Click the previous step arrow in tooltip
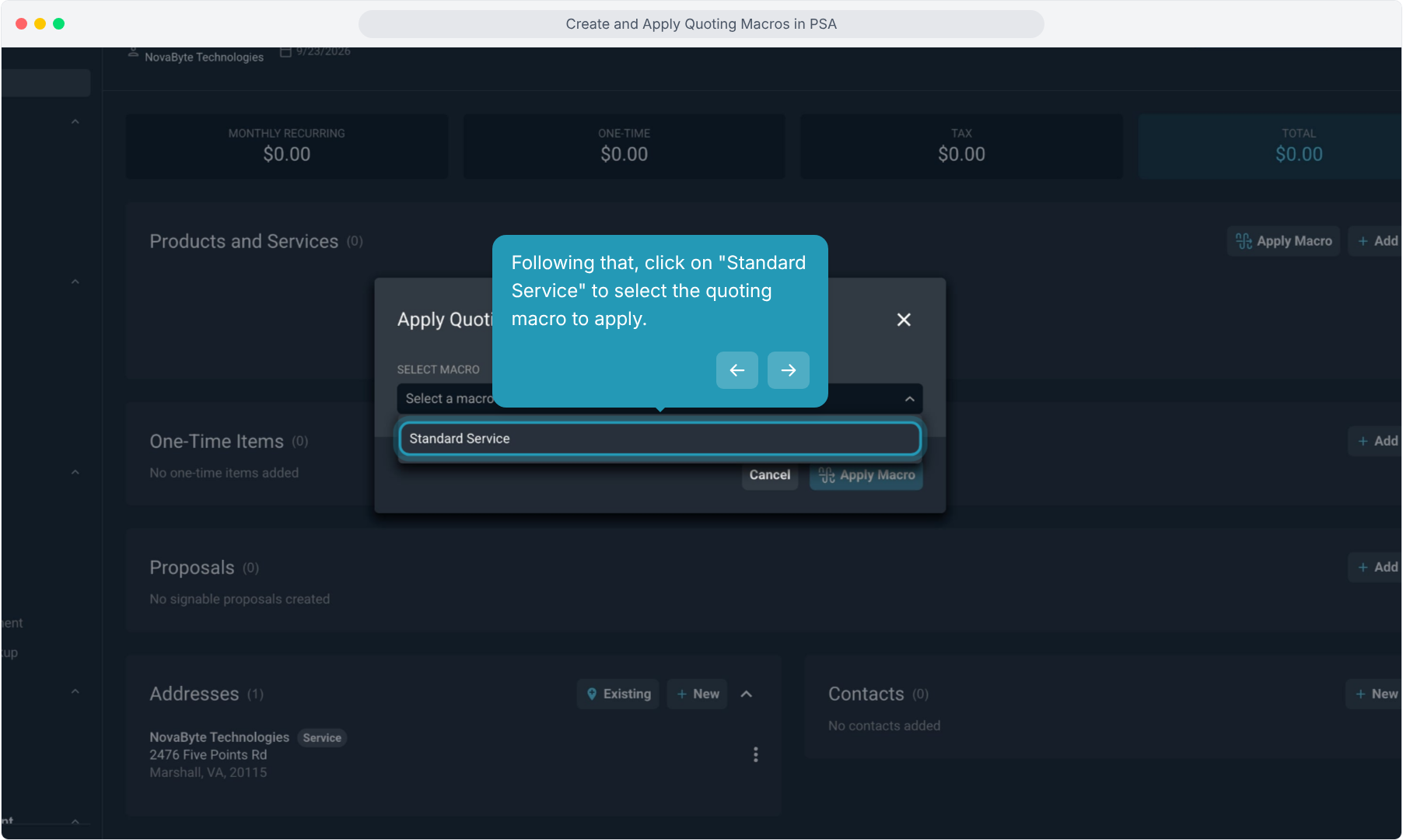1403x840 pixels. point(737,370)
